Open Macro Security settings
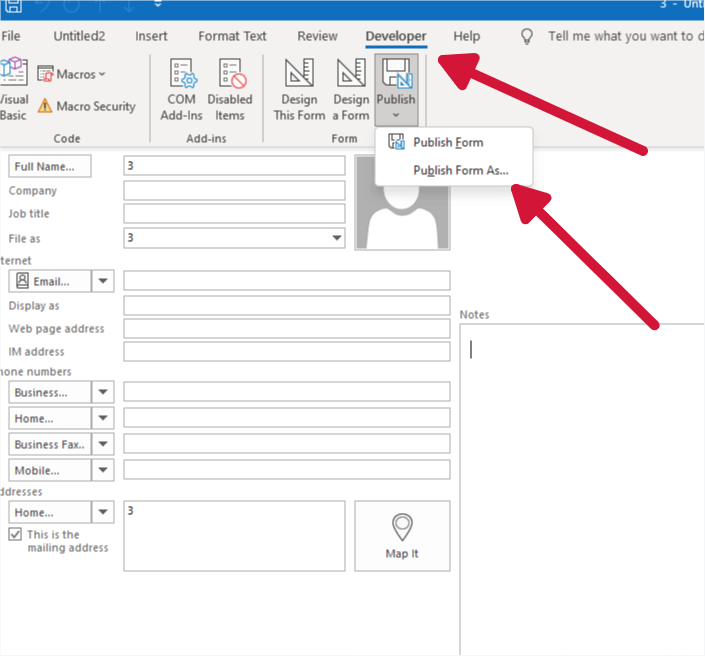This screenshot has width=705, height=656. click(86, 106)
